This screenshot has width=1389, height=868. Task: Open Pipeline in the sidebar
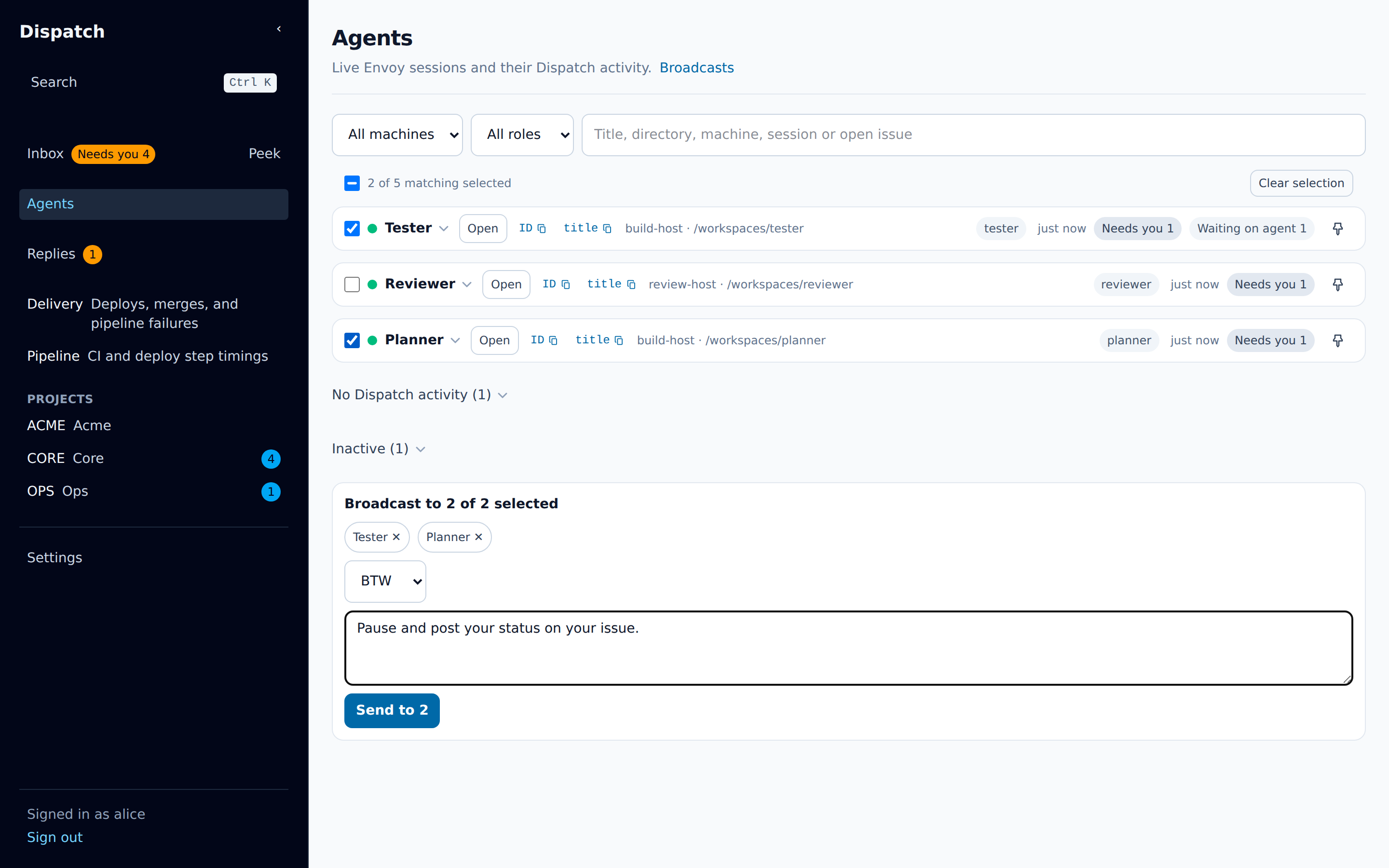coord(153,356)
